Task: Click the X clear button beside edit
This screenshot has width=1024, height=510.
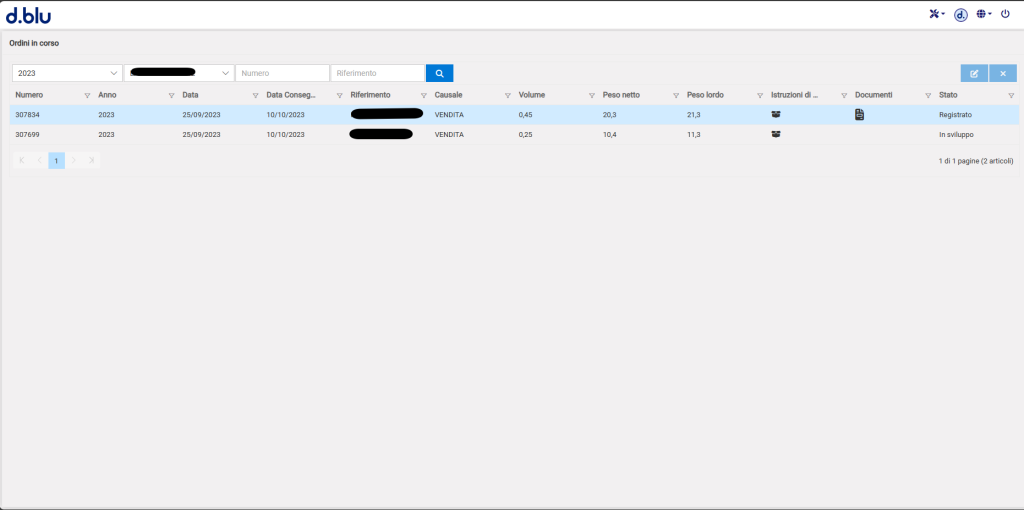Action: click(x=1003, y=73)
